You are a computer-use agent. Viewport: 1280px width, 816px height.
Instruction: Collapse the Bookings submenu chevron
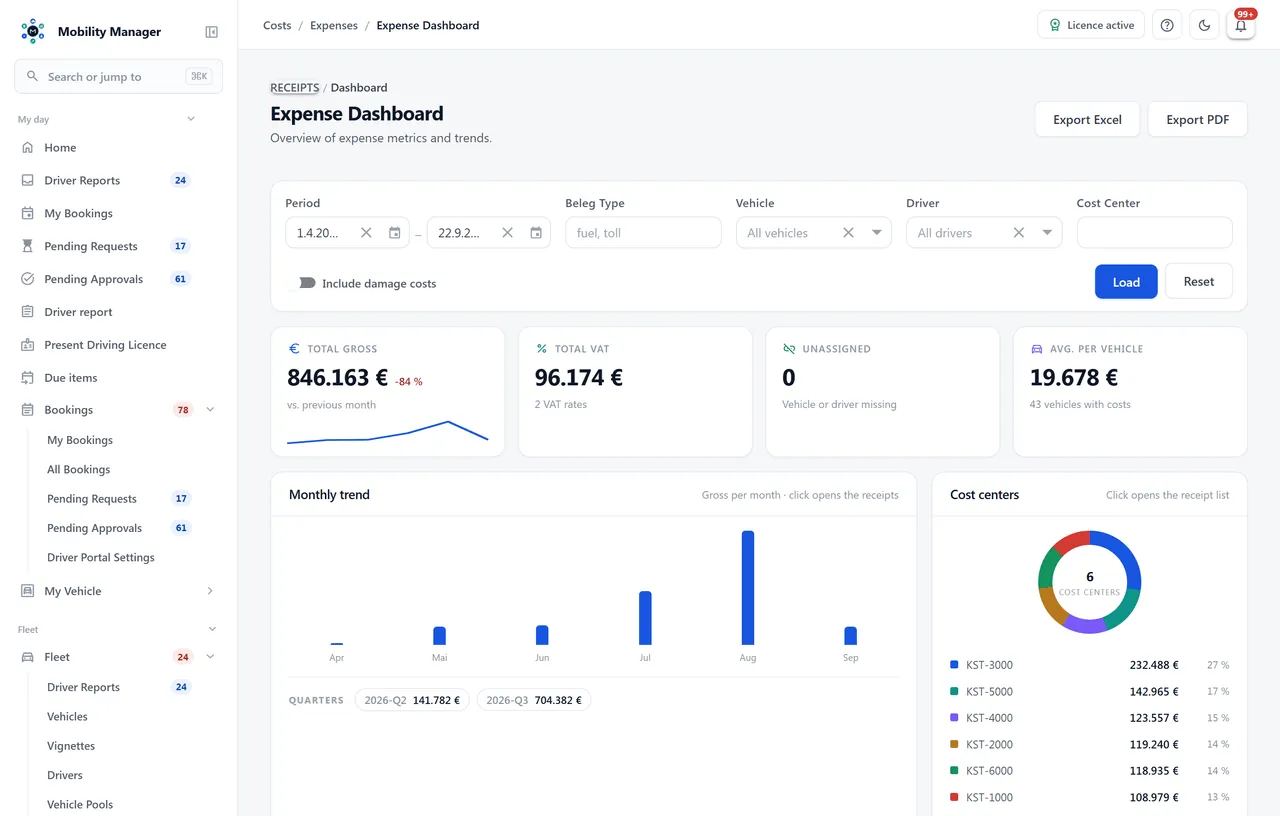210,410
